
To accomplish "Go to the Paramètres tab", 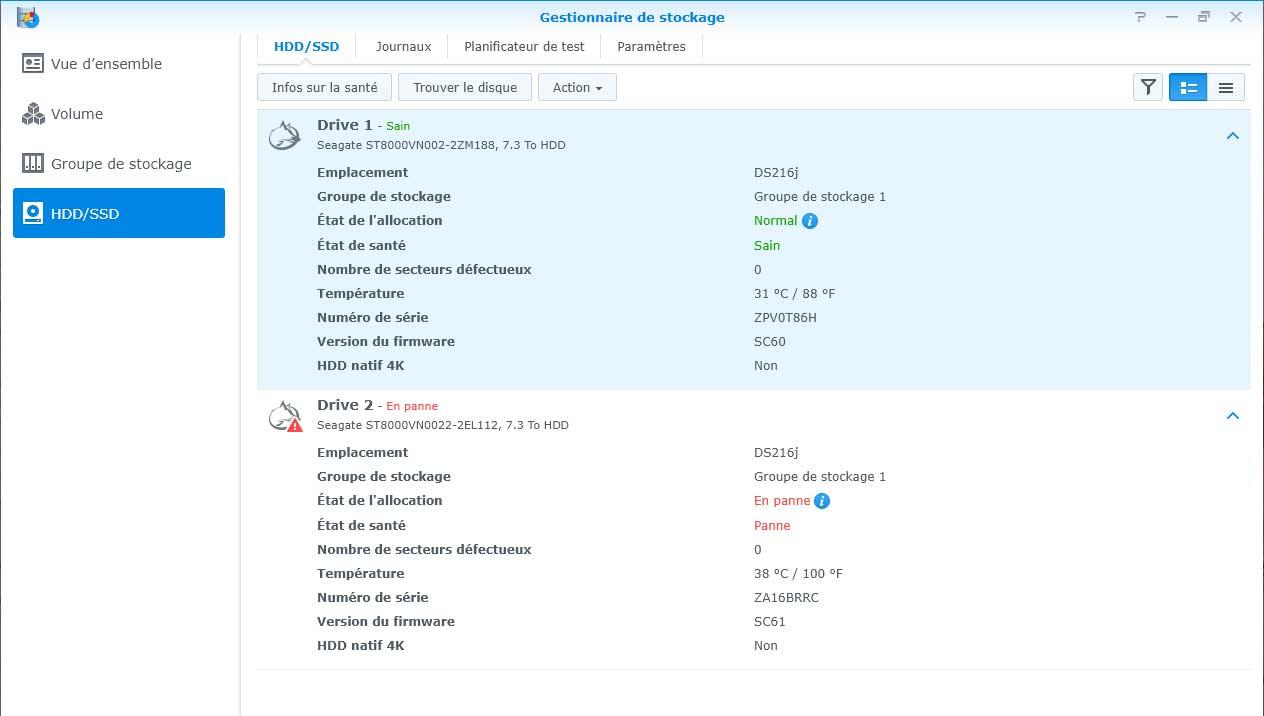I will [651, 47].
